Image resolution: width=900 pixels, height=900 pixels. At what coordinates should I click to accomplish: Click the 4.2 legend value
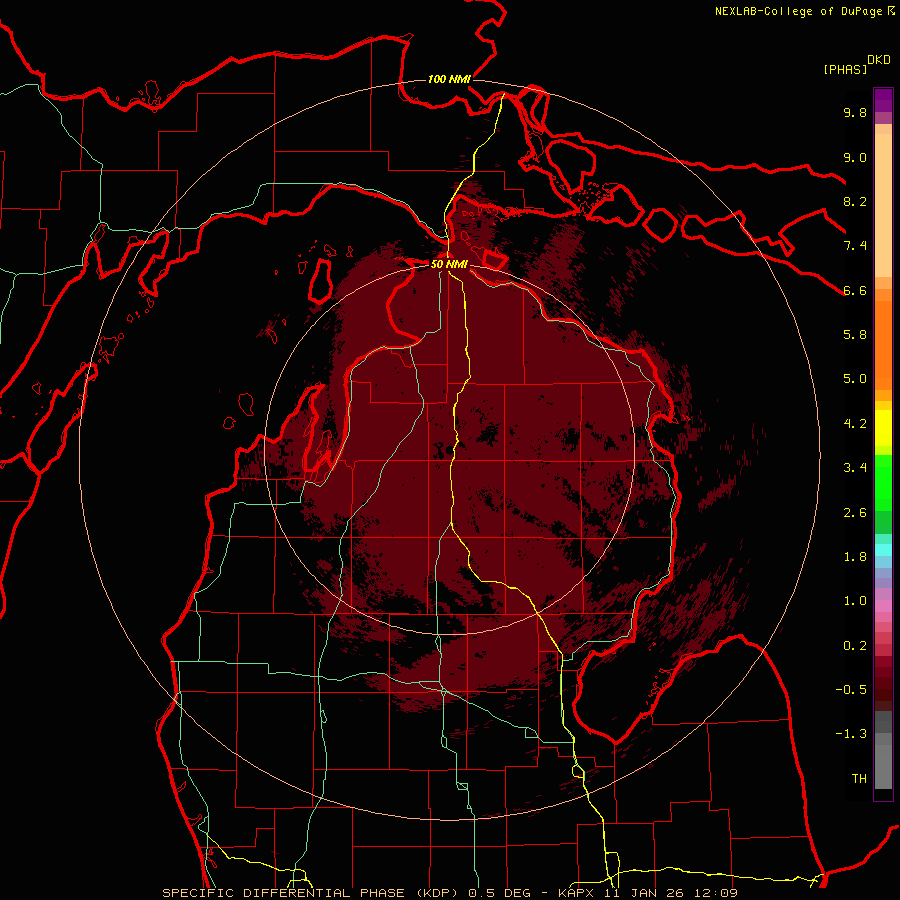(855, 424)
